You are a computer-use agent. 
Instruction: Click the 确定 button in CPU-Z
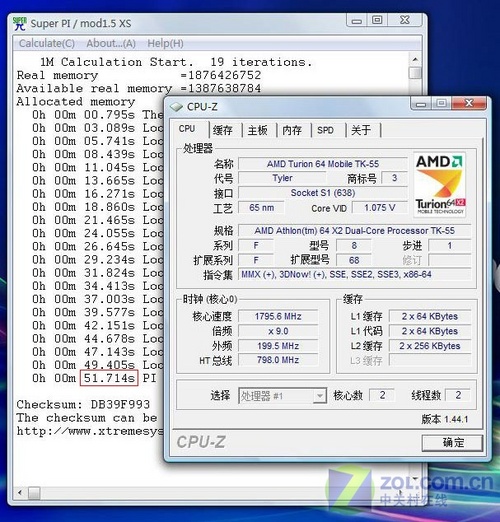(452, 443)
